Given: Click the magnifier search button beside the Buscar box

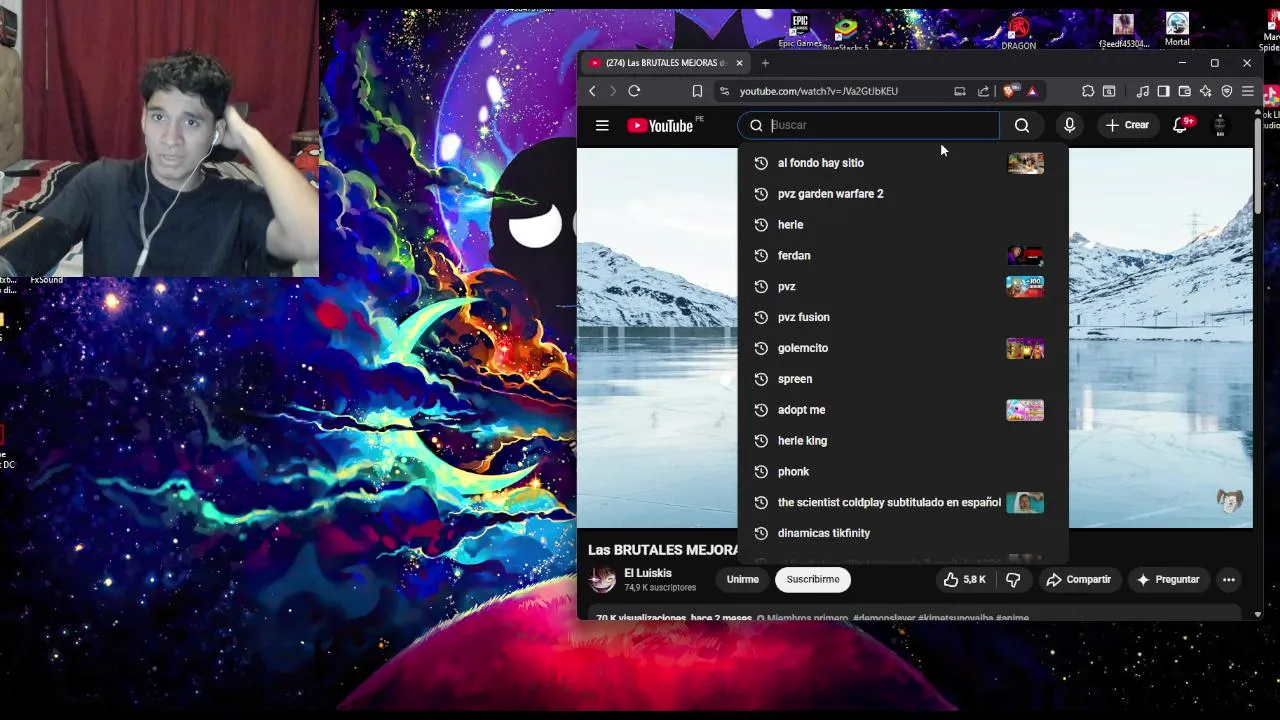Looking at the screenshot, I should [1022, 125].
